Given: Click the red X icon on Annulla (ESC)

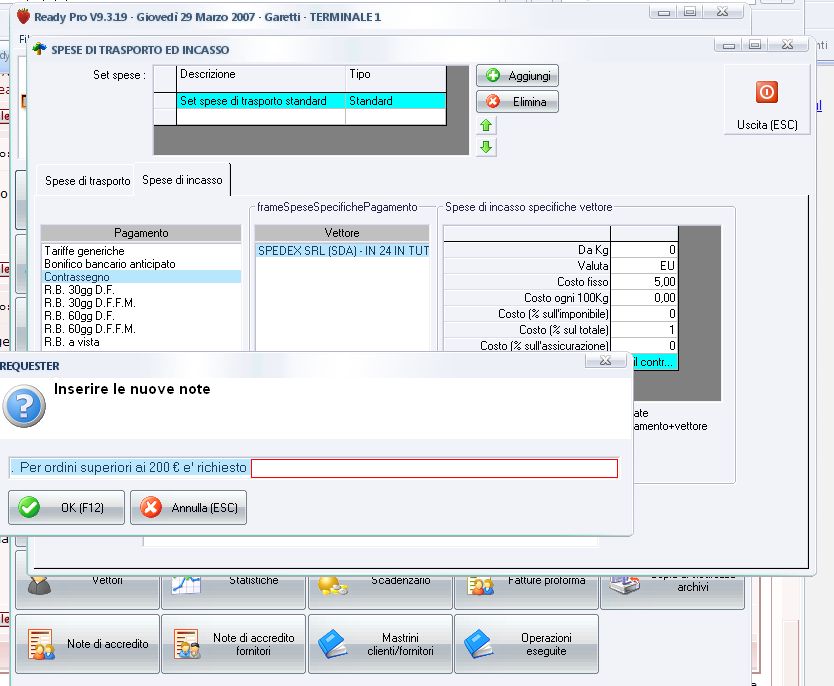Looking at the screenshot, I should click(151, 507).
